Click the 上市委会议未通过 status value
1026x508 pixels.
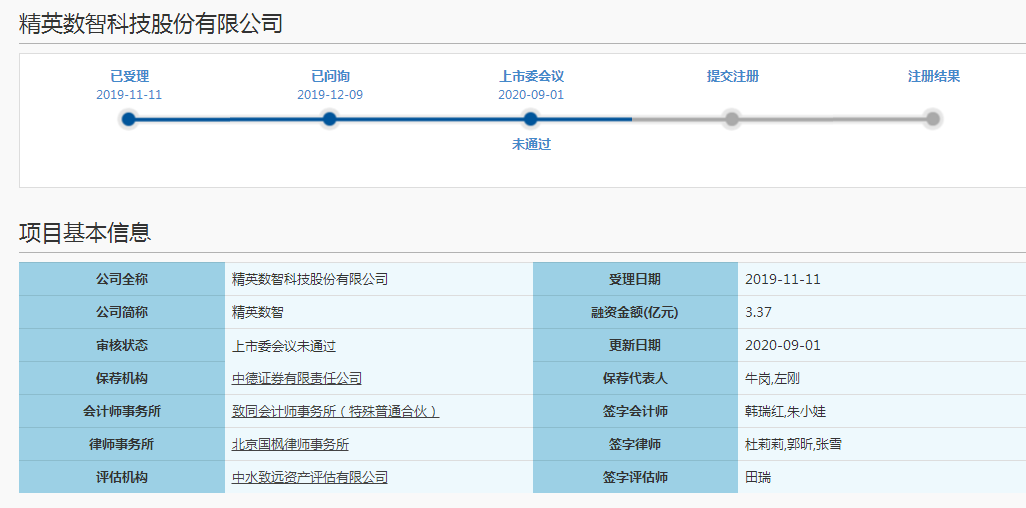tap(284, 345)
